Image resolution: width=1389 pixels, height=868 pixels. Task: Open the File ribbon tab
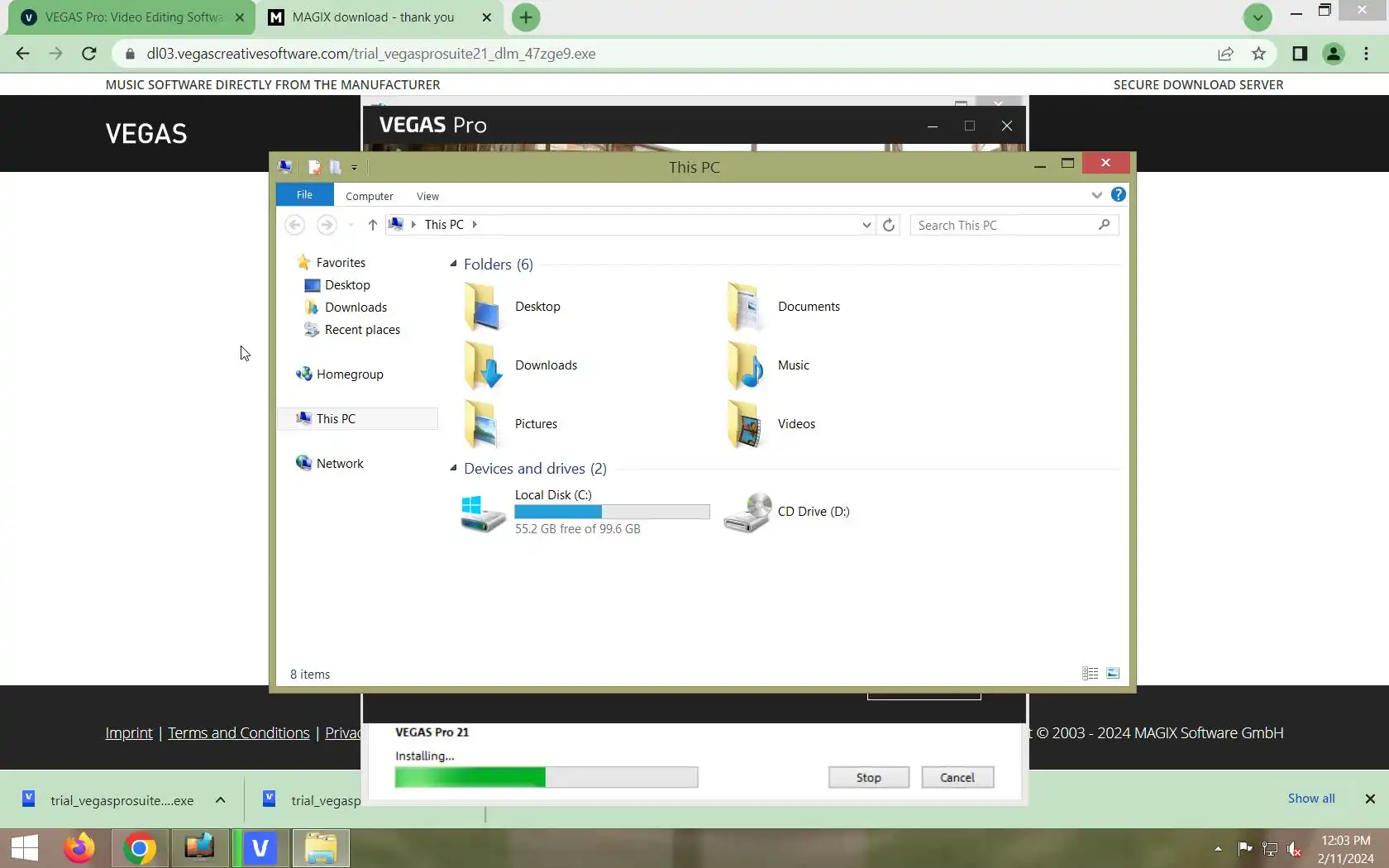pyautogui.click(x=304, y=195)
